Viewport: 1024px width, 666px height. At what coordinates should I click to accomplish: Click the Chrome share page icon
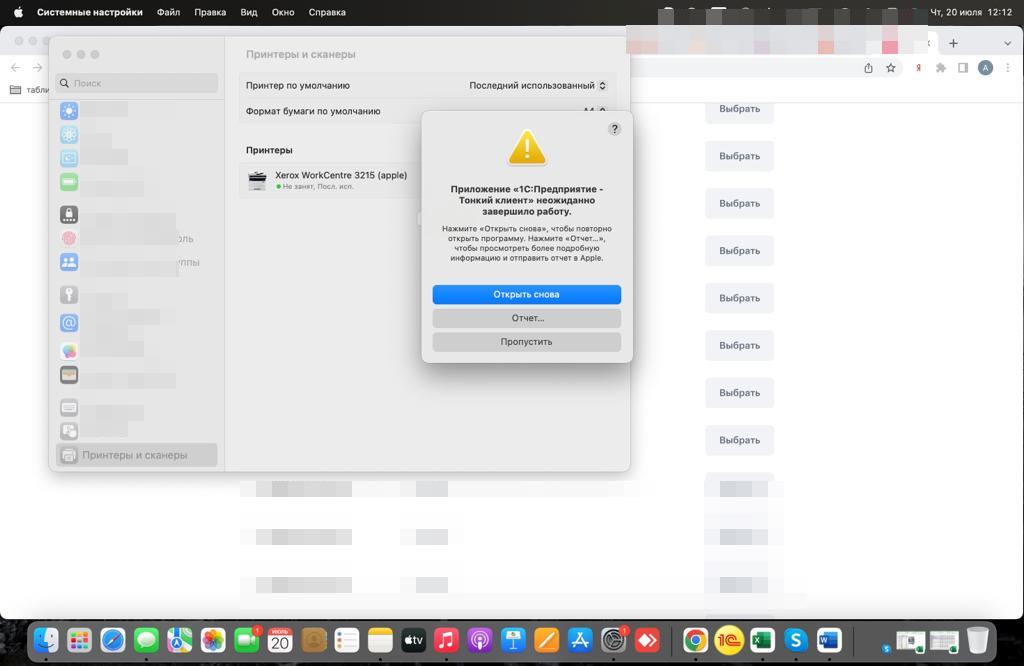tap(868, 68)
